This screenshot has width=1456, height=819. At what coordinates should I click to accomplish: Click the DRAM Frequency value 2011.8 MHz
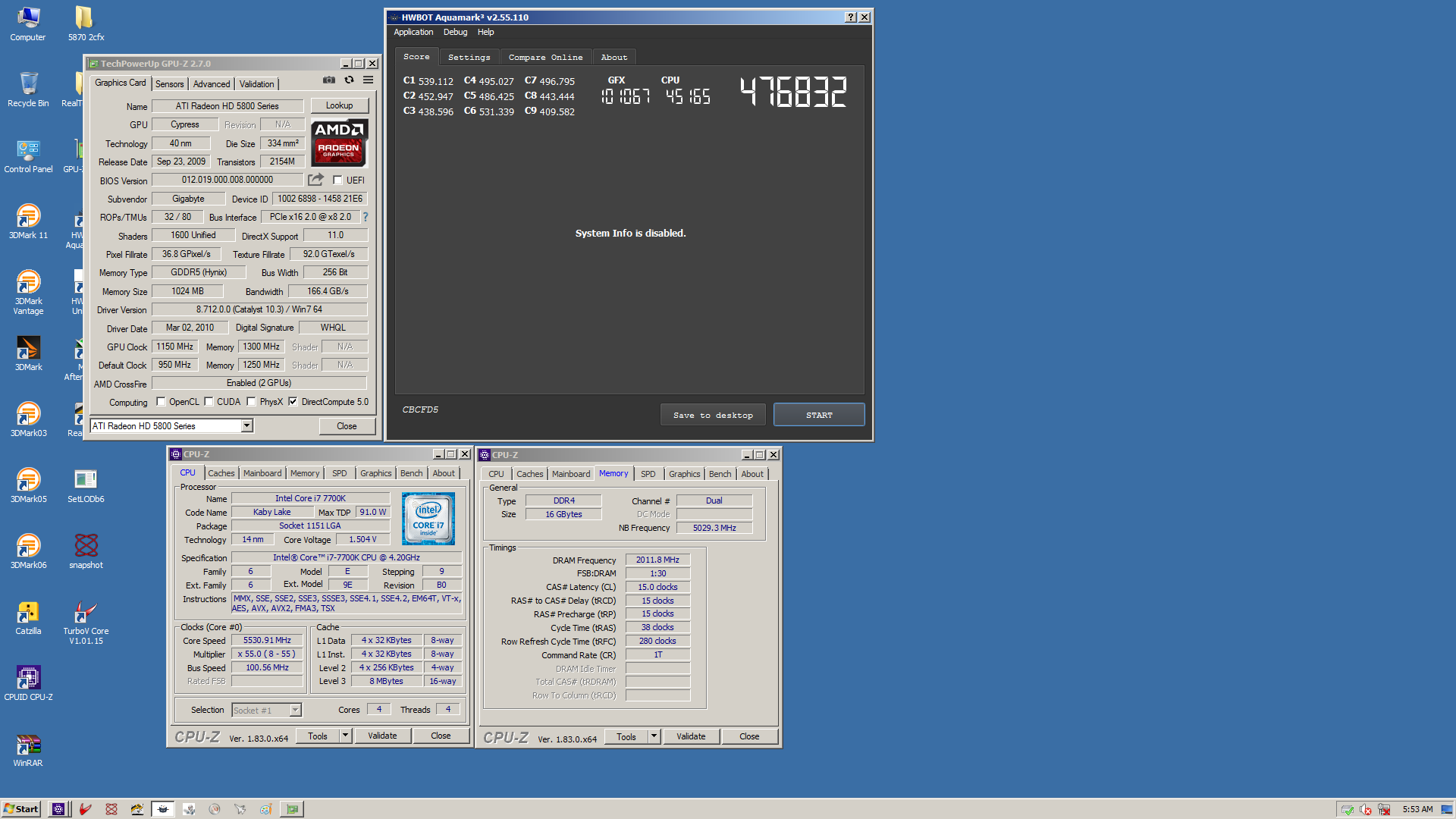coord(657,560)
